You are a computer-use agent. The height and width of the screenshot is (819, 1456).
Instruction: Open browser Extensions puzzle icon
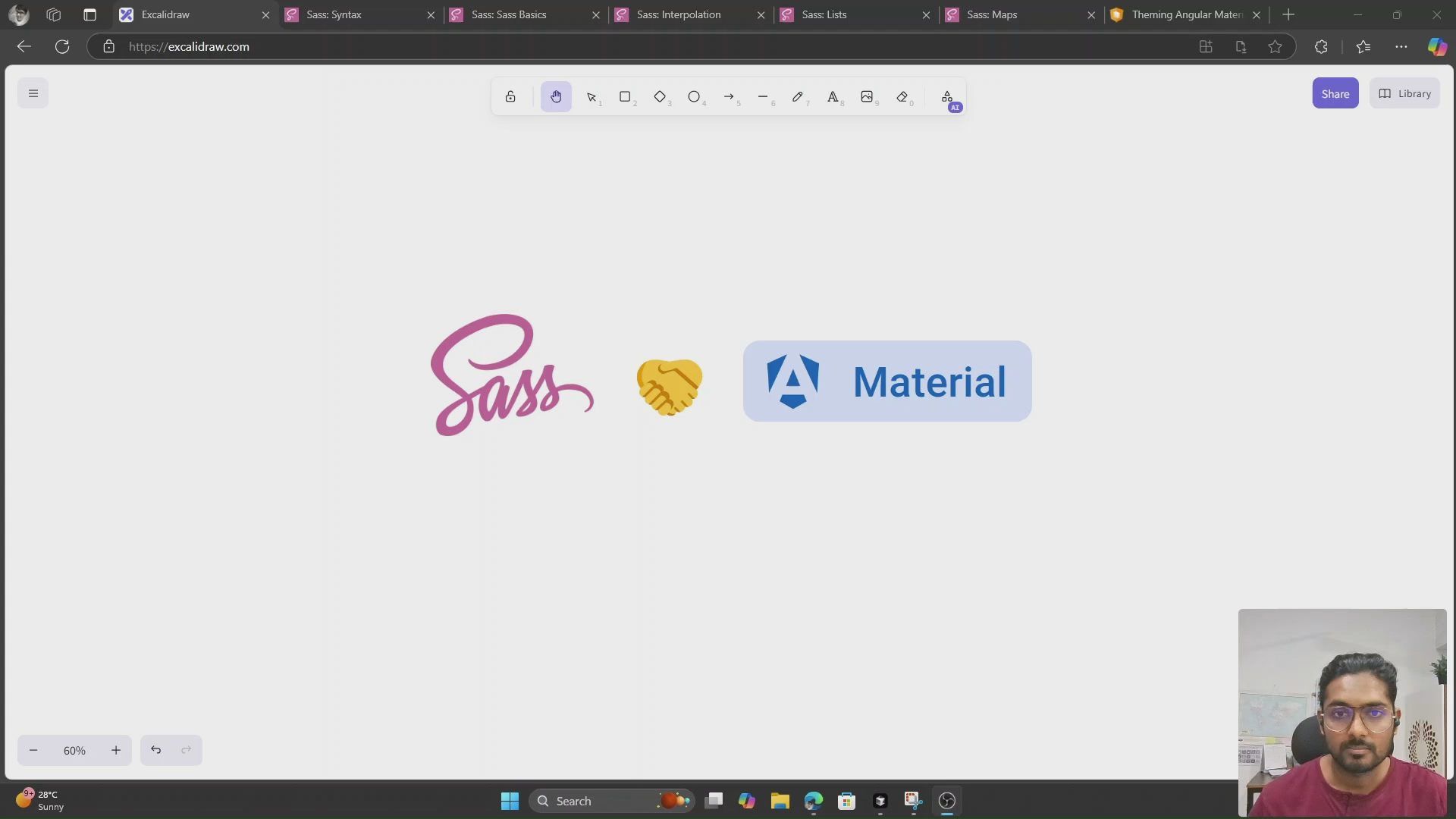click(1321, 46)
